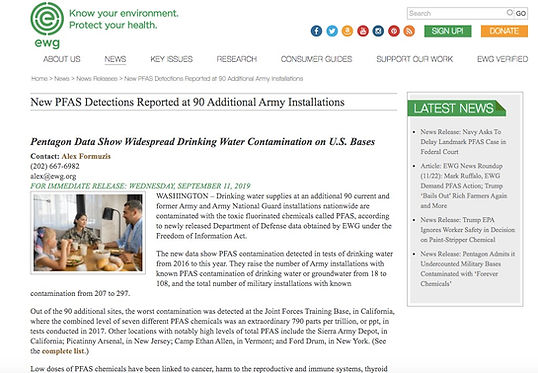The width and height of the screenshot is (538, 373).
Task: Open the YouTube channel icon
Action: (x=363, y=31)
